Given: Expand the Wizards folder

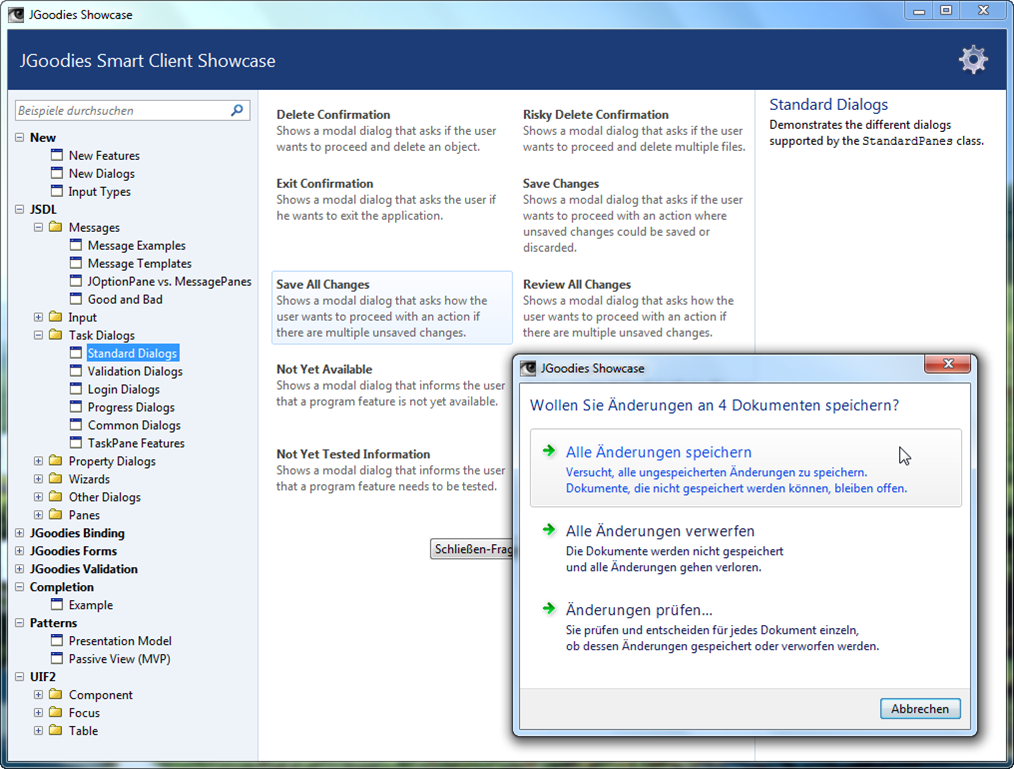Looking at the screenshot, I should pyautogui.click(x=38, y=479).
